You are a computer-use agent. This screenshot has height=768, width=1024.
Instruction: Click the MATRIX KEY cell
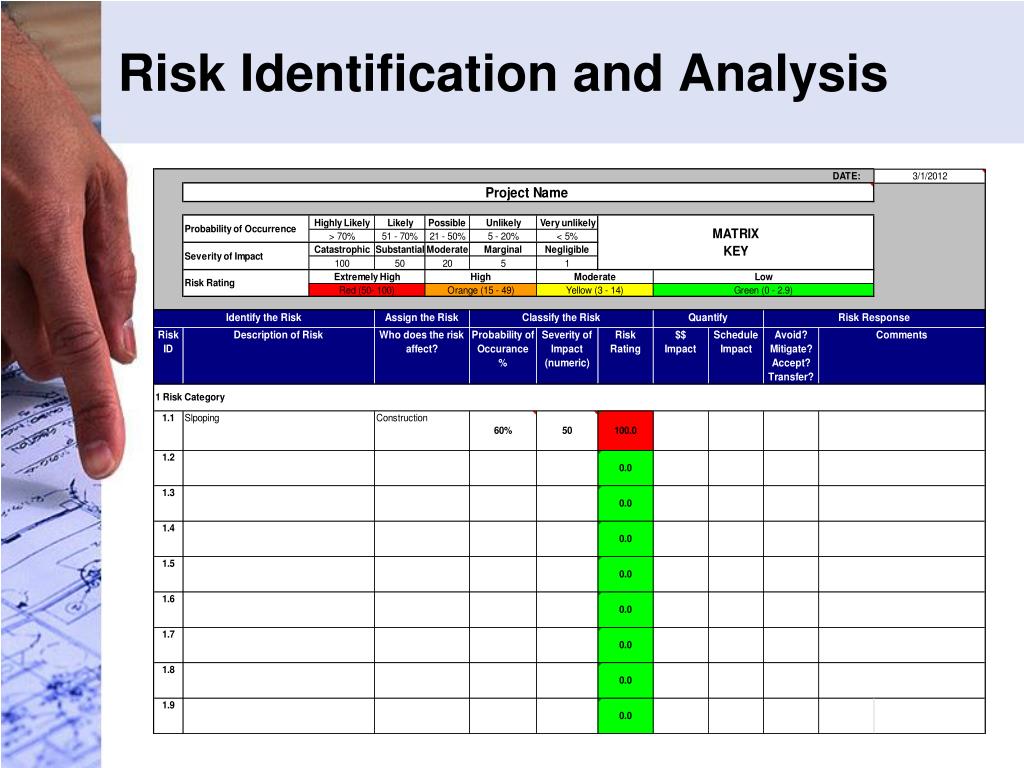[x=735, y=242]
